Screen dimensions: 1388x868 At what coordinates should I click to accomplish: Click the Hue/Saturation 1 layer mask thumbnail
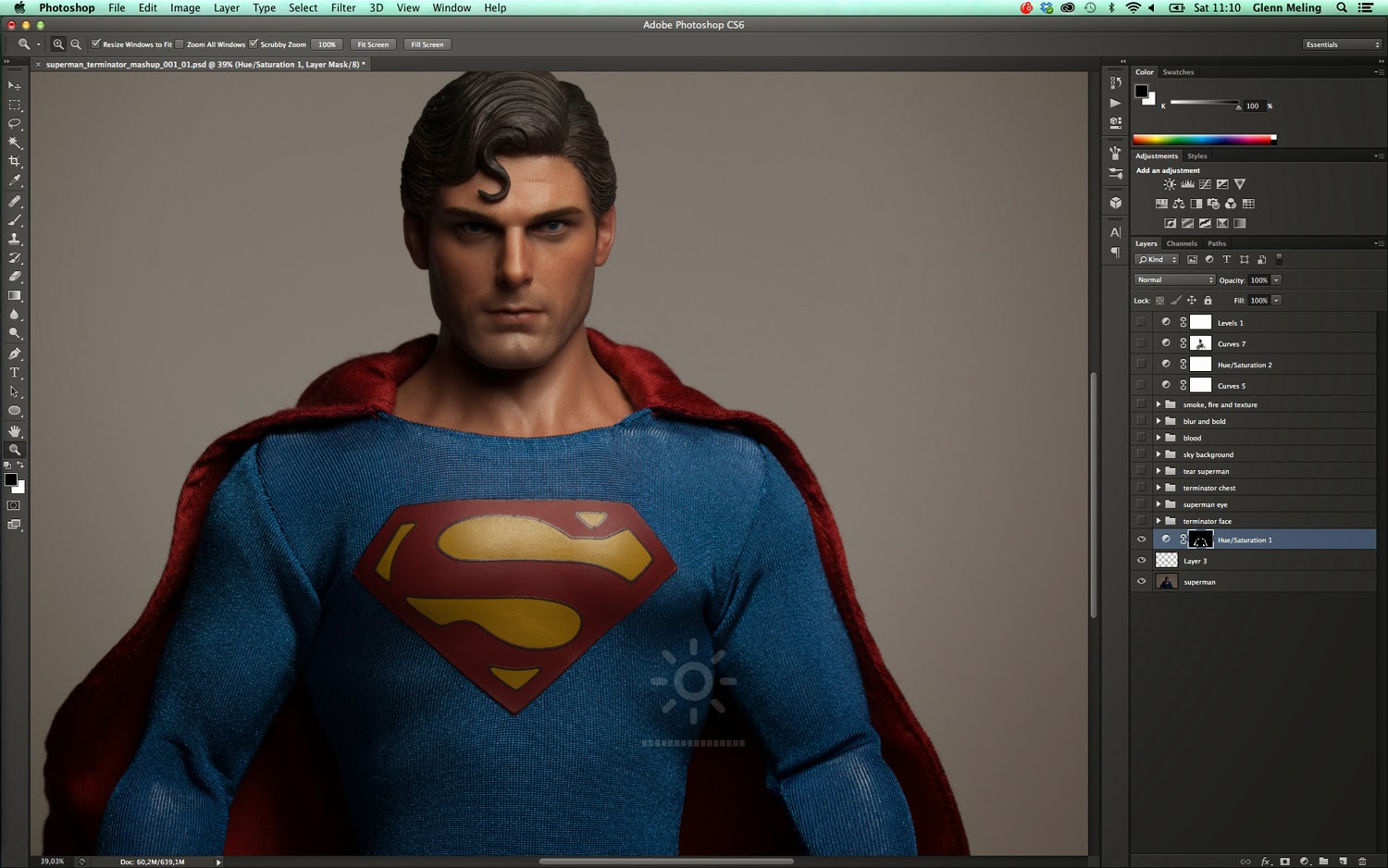(x=1200, y=539)
